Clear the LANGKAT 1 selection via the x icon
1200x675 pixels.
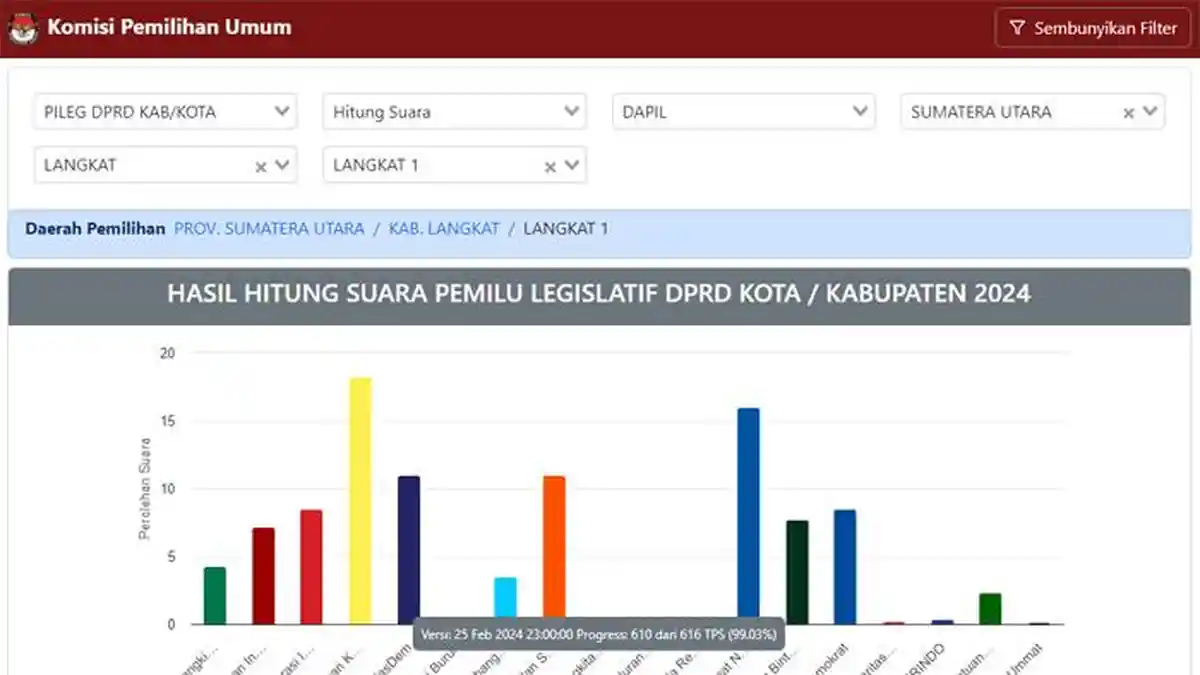tap(548, 165)
